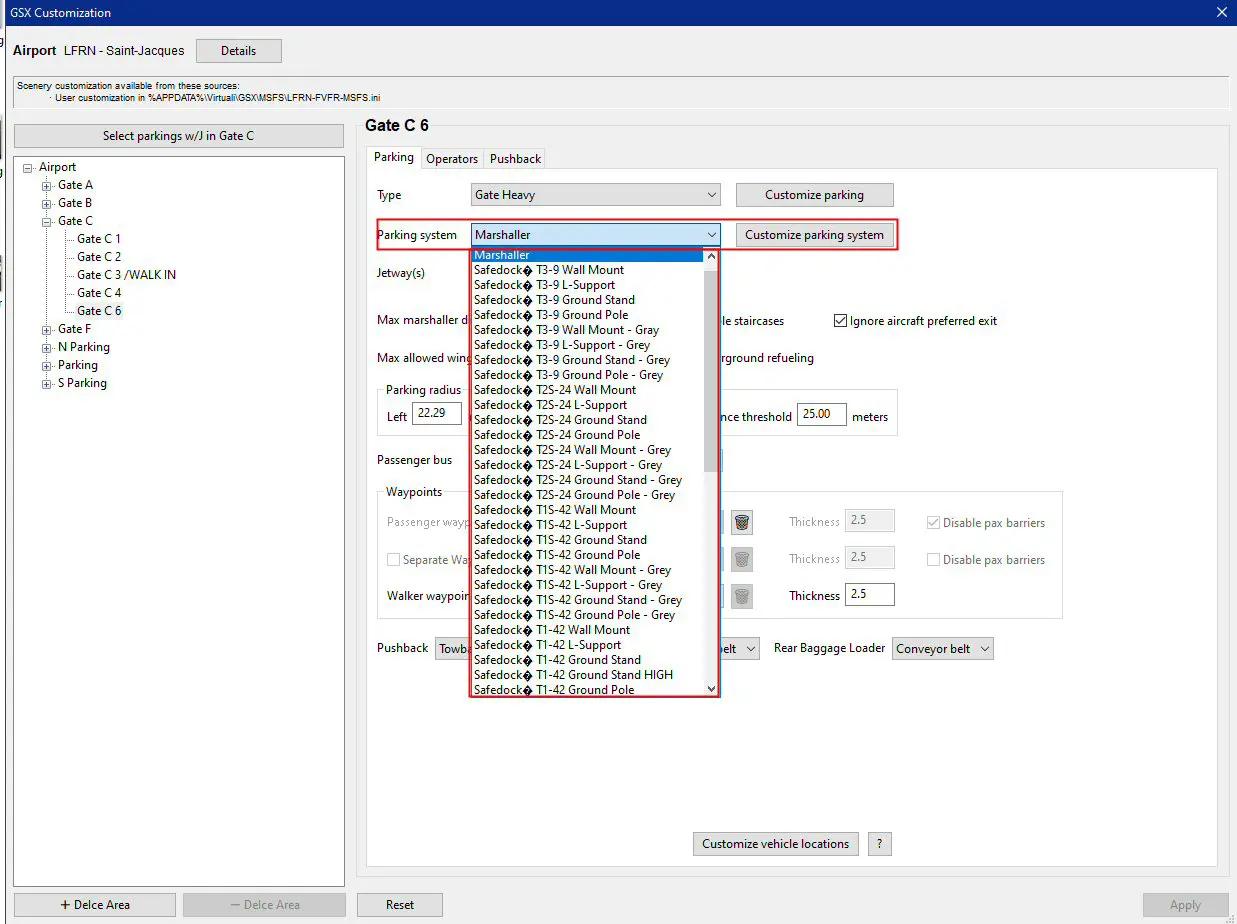Image resolution: width=1237 pixels, height=924 pixels.
Task: Click the Parking radius Left input field
Action: 437,414
